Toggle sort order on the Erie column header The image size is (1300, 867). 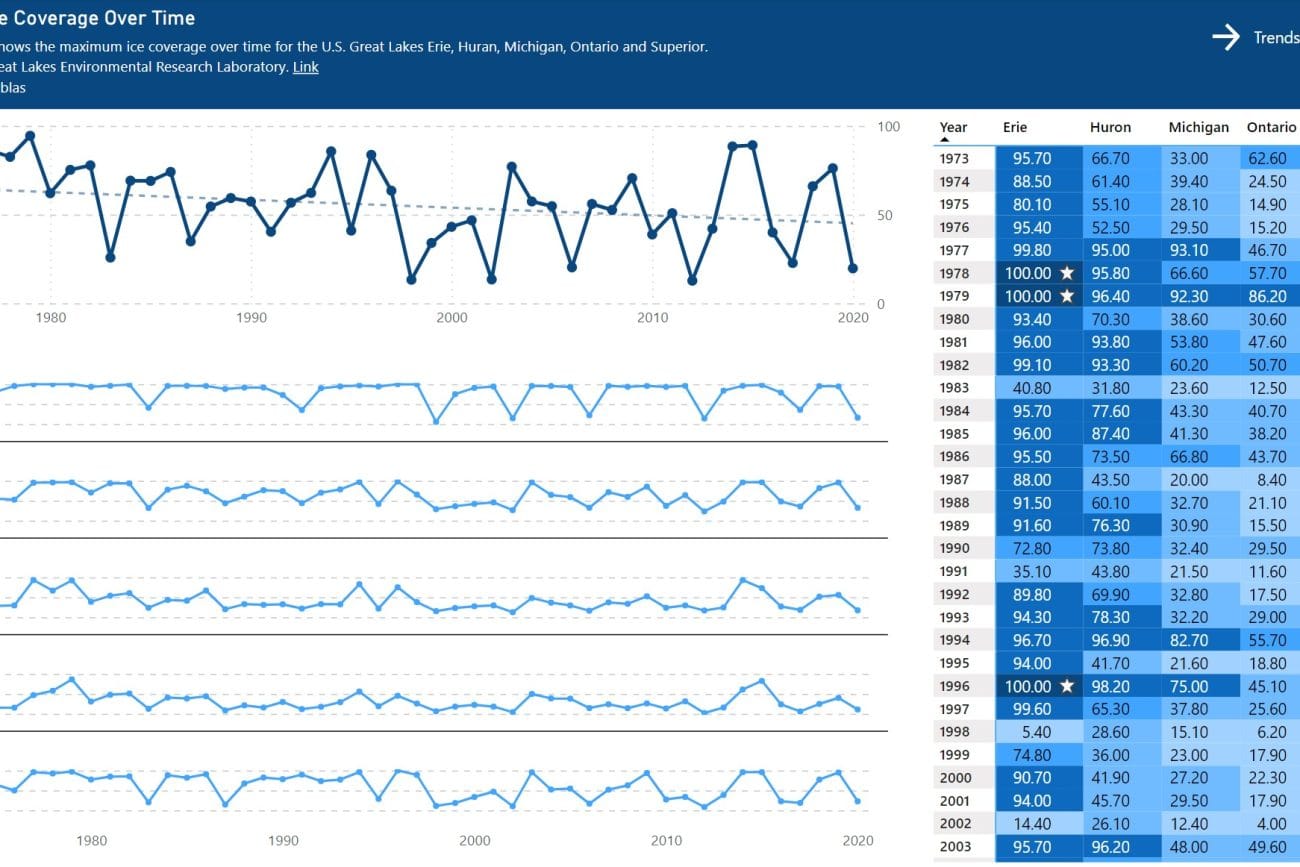[x=1014, y=127]
